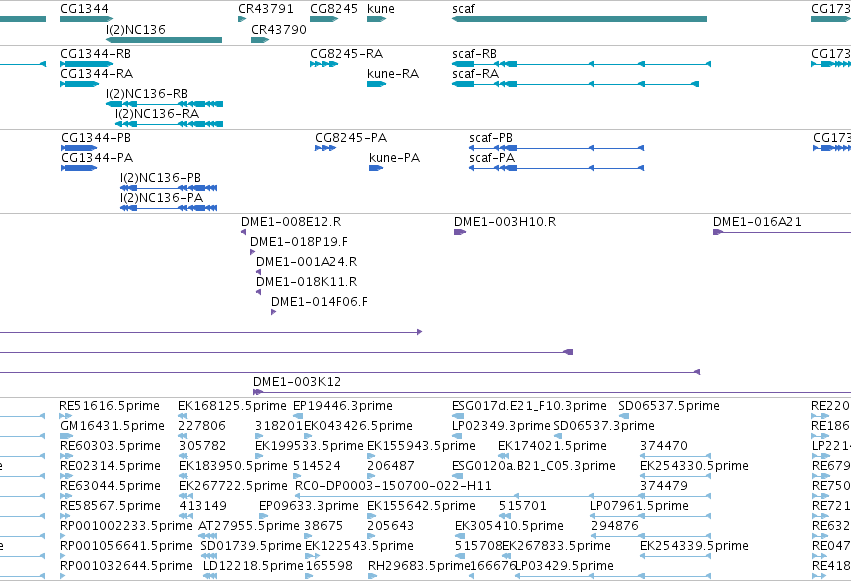Select EST SD01739.5prime
851x581 pixels.
(x=208, y=556)
